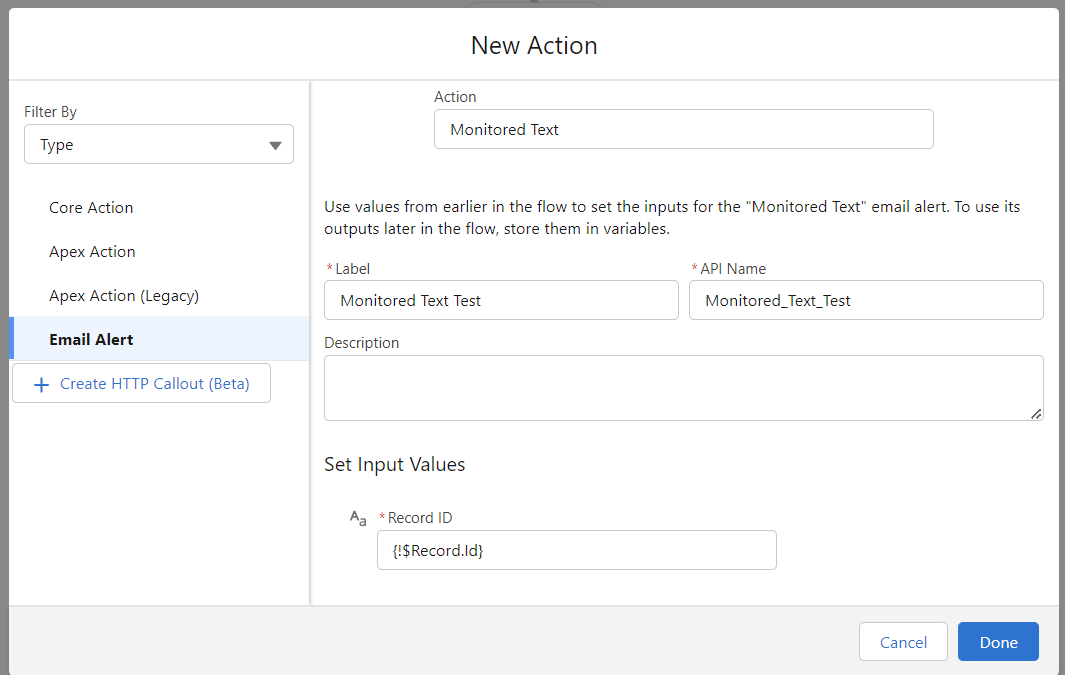
Task: Click the API Name input field
Action: (x=865, y=300)
